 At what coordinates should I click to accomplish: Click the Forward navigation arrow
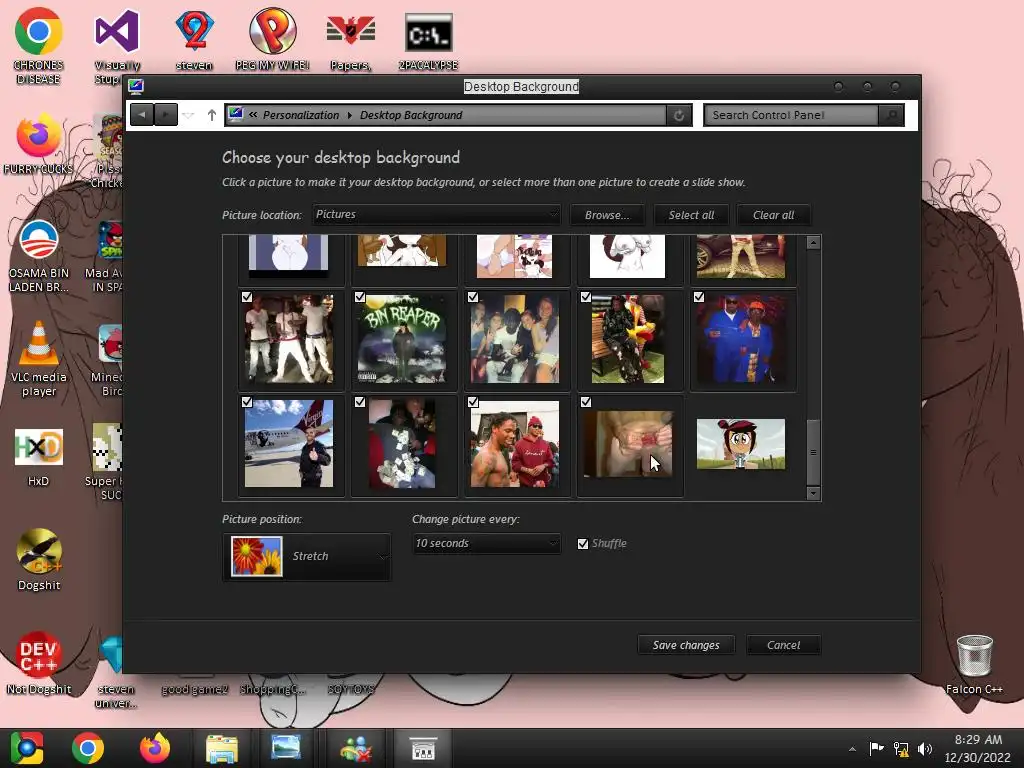166,115
